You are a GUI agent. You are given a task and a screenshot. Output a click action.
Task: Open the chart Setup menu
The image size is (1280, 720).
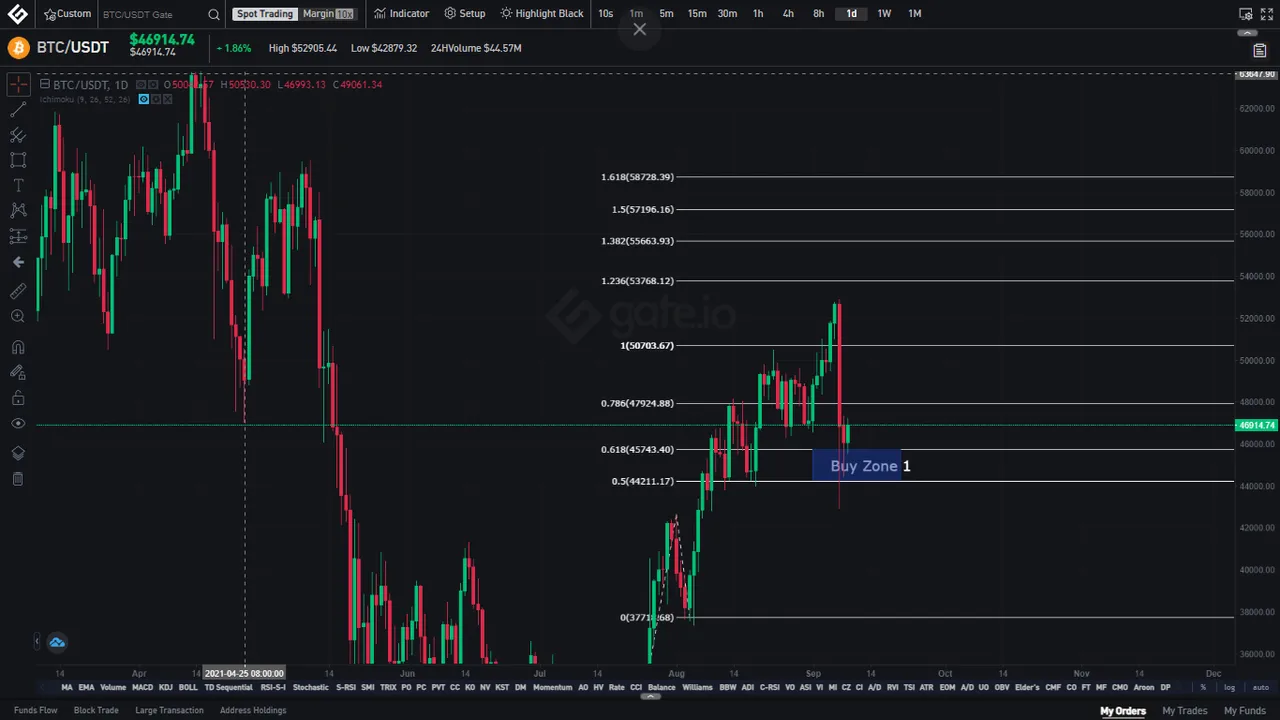point(465,14)
